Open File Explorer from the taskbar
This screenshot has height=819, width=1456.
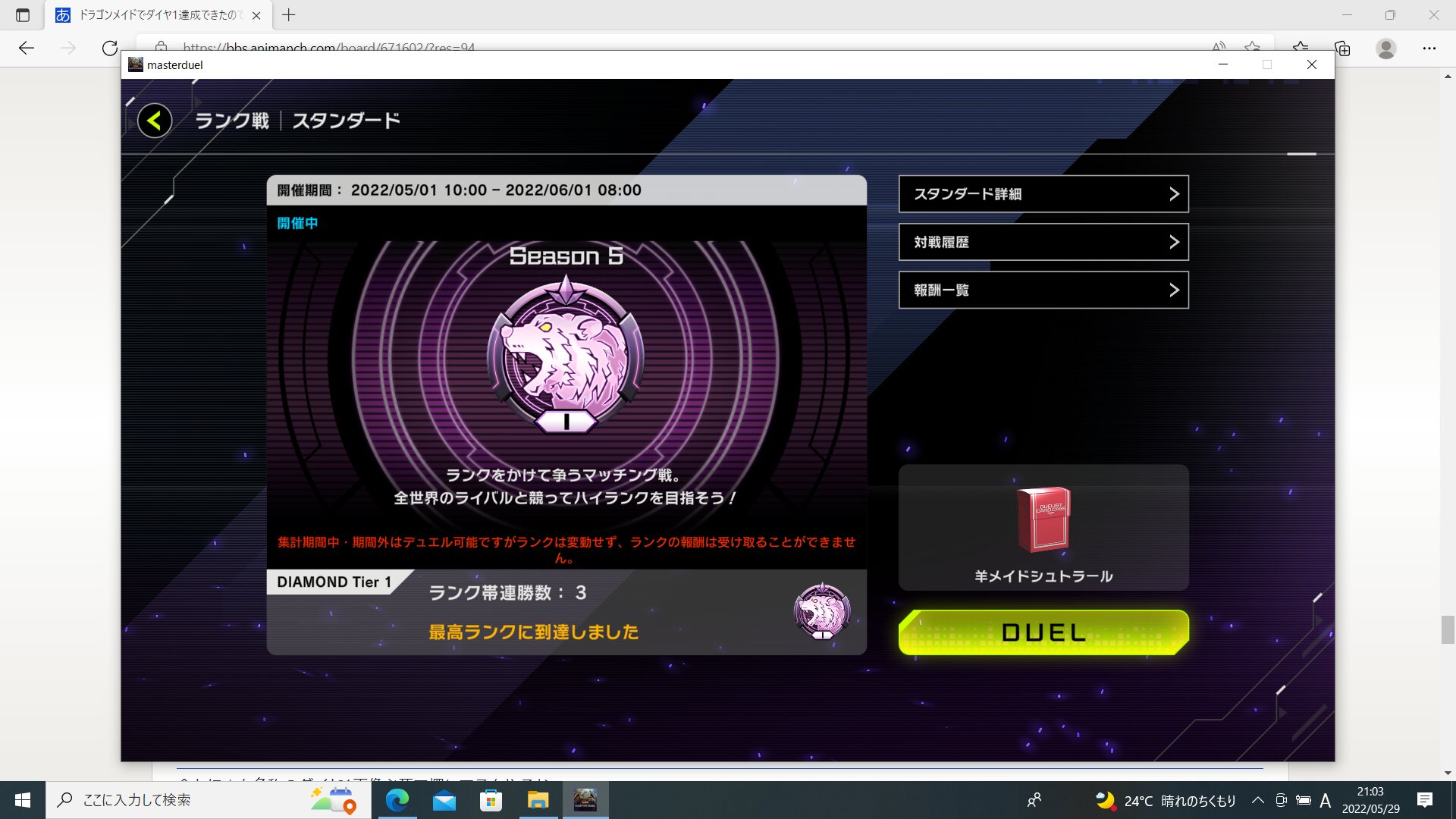coord(538,800)
